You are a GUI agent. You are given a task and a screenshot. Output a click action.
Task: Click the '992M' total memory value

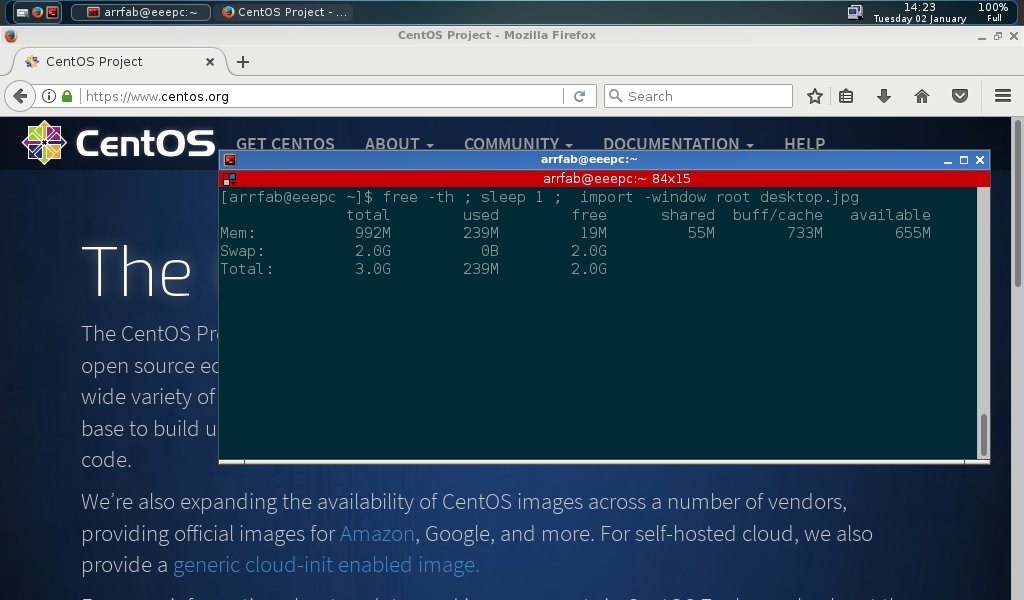coord(373,233)
